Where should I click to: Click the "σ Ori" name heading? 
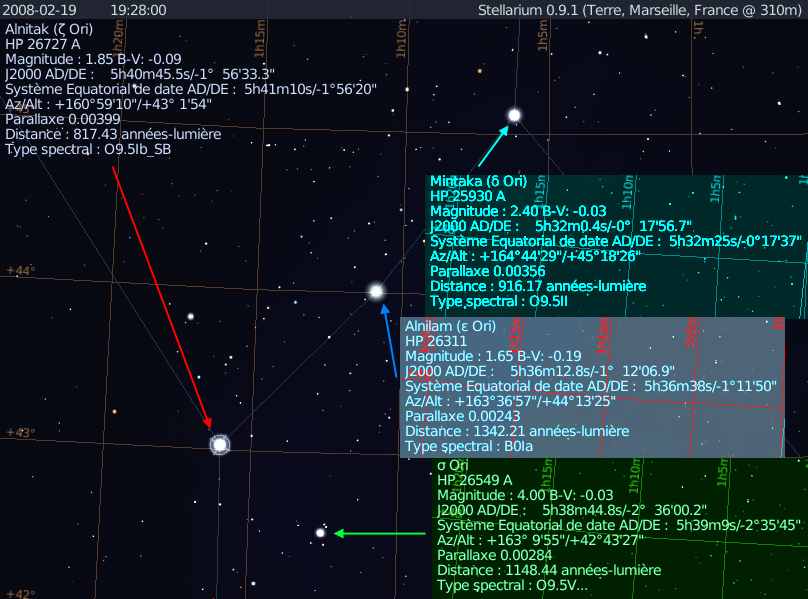452,465
